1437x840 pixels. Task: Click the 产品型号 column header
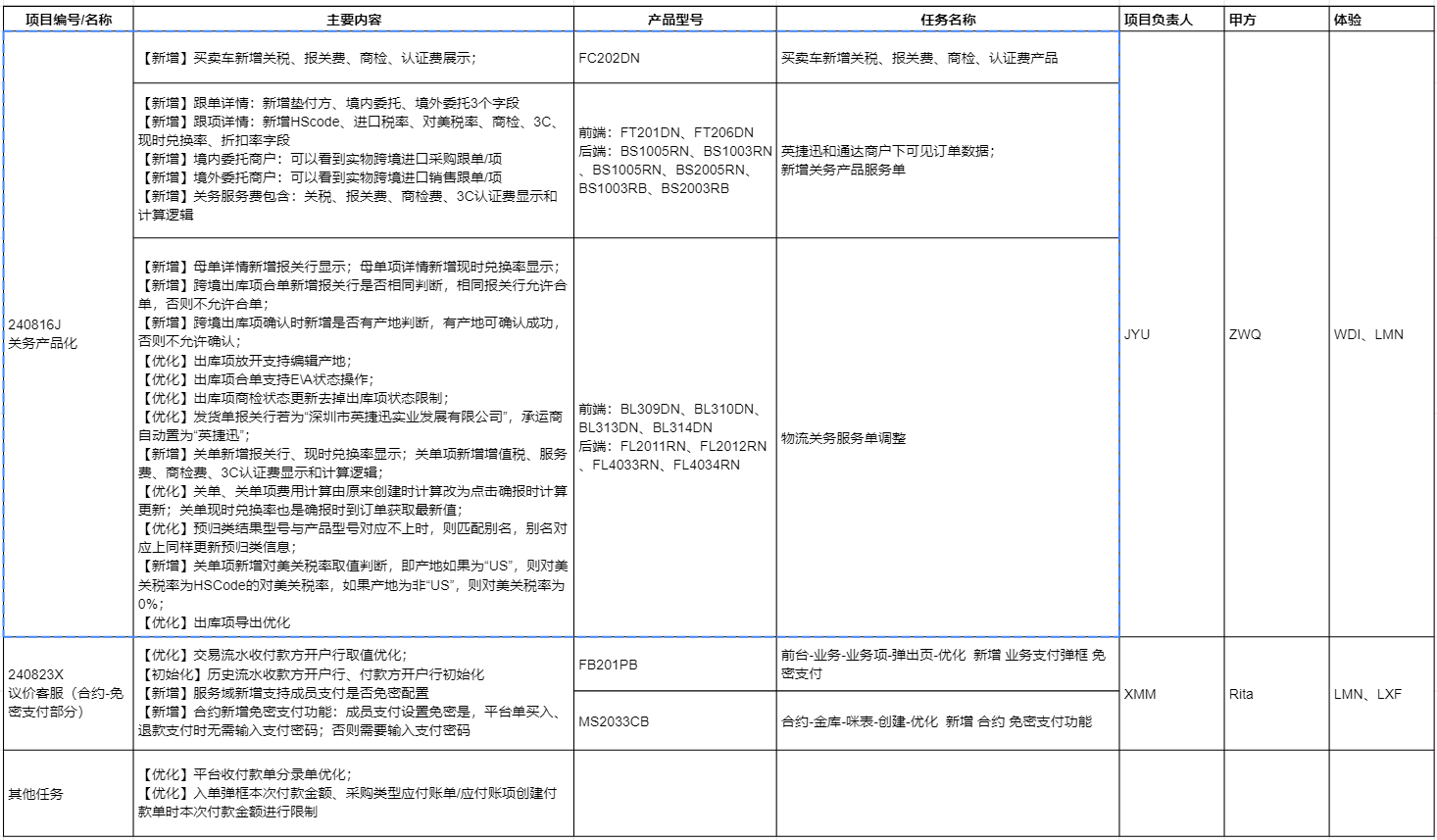click(674, 20)
